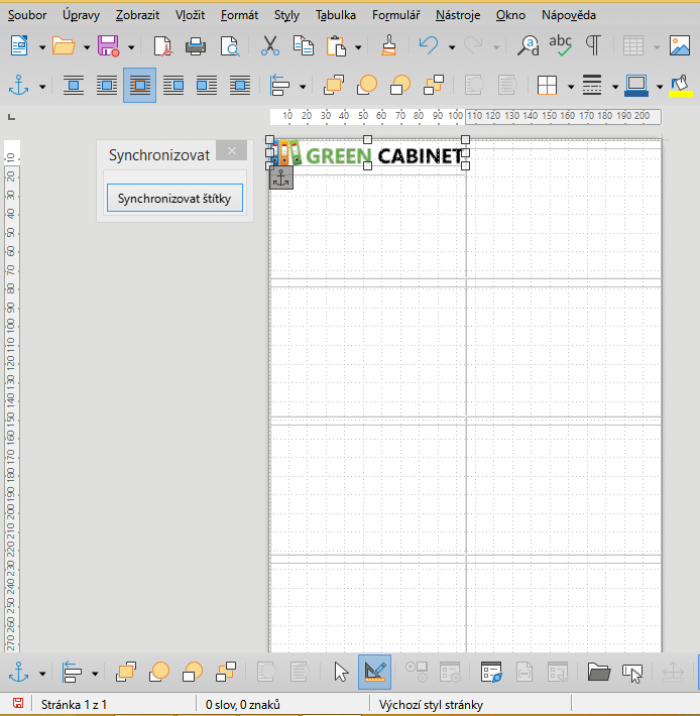Back One in upper toolbar
The height and width of the screenshot is (716, 700).
coord(400,85)
